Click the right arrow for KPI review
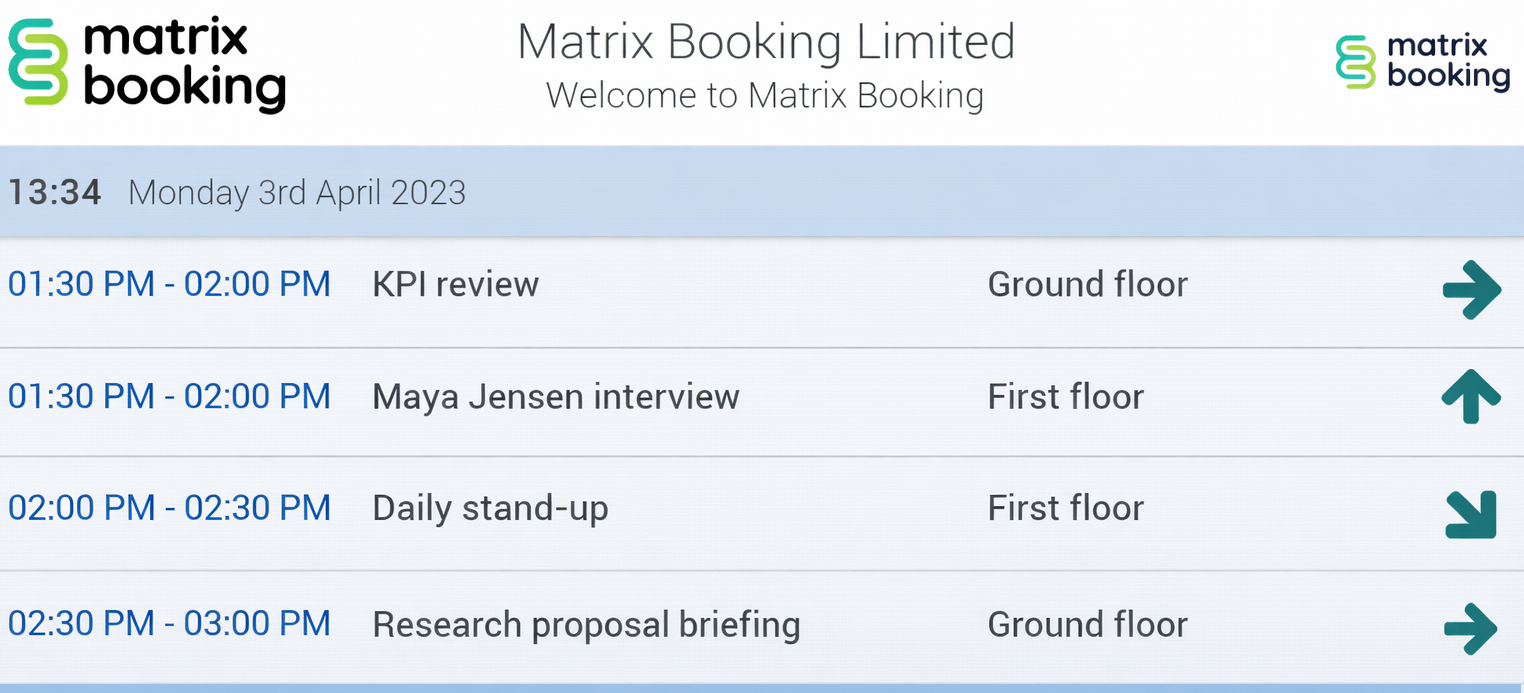Image resolution: width=1524 pixels, height=693 pixels. [1471, 290]
